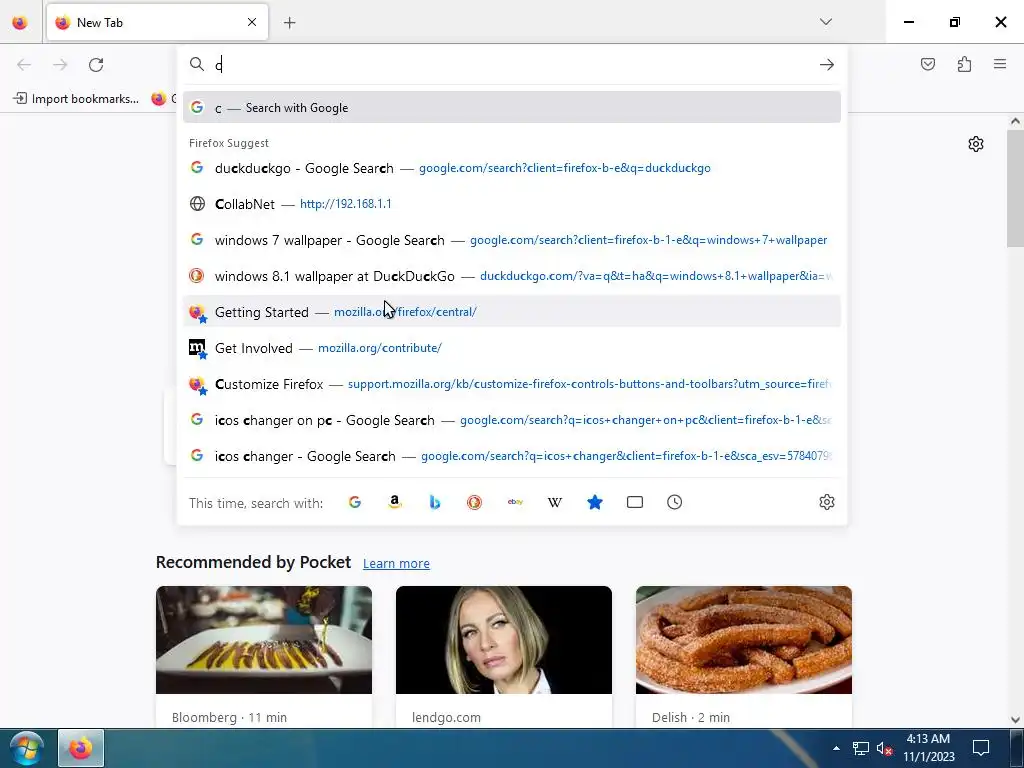Open CollabNet 192.168.1.1 suggestion
This screenshot has height=768, width=1024.
(512, 204)
